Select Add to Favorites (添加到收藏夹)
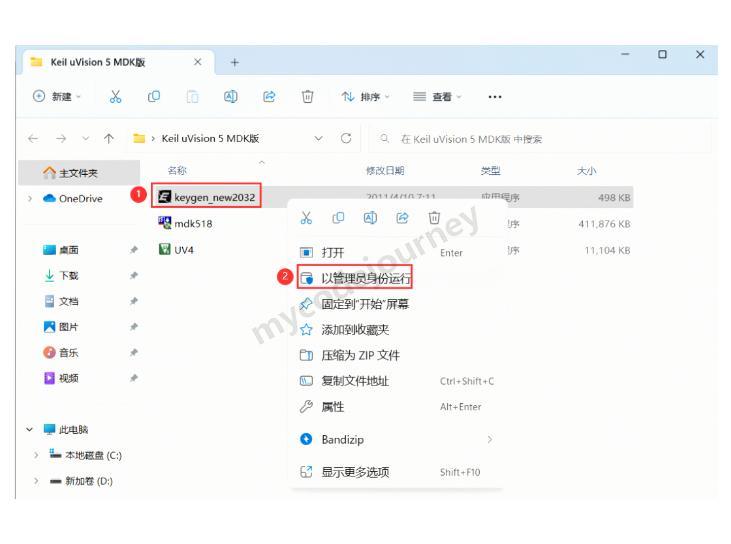Viewport: 731px width, 544px height. (396, 330)
